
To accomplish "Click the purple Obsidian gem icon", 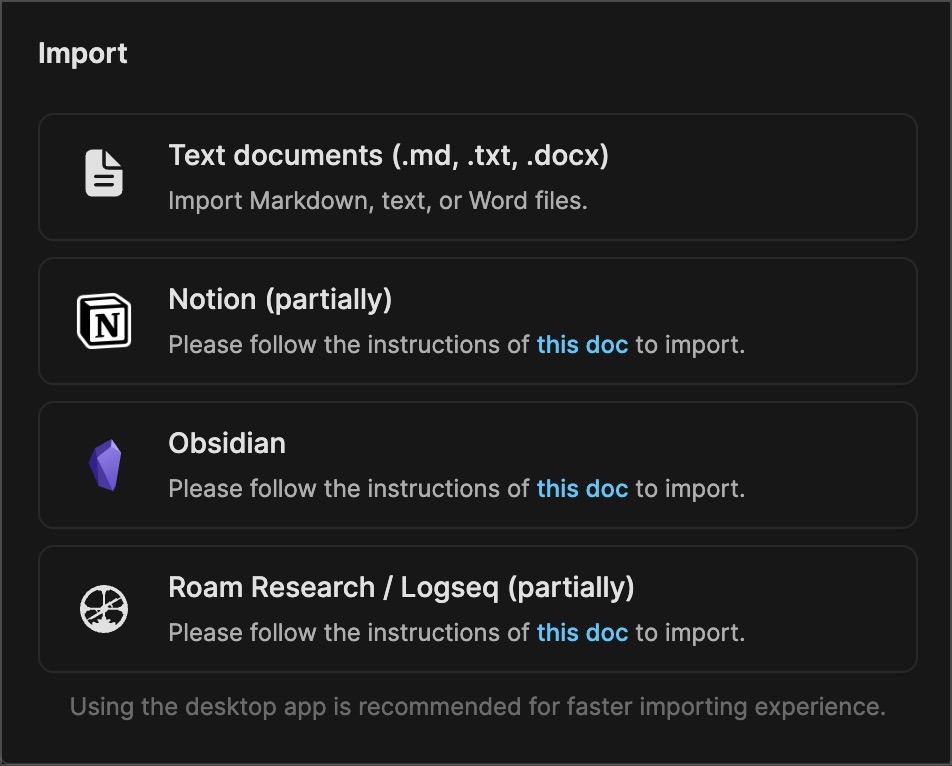I will click(x=103, y=462).
